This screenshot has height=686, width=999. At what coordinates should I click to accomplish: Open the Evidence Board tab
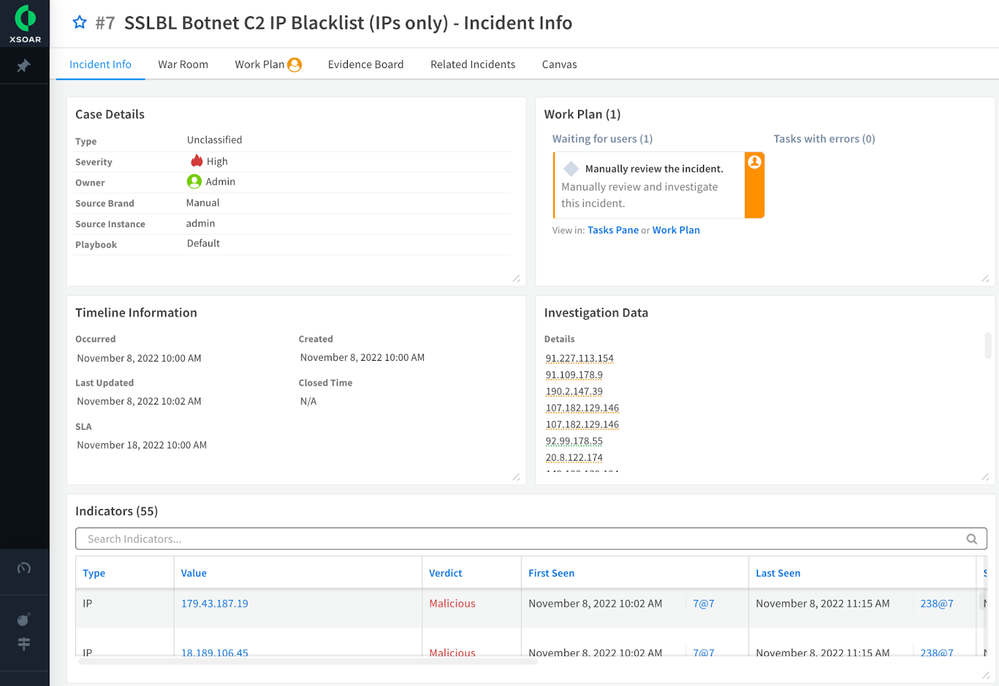point(366,64)
